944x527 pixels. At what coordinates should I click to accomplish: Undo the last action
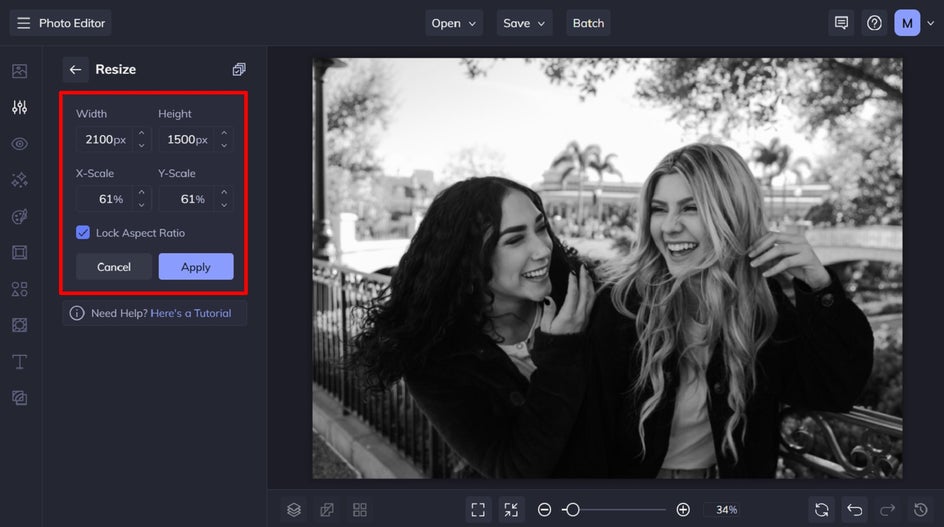(854, 510)
